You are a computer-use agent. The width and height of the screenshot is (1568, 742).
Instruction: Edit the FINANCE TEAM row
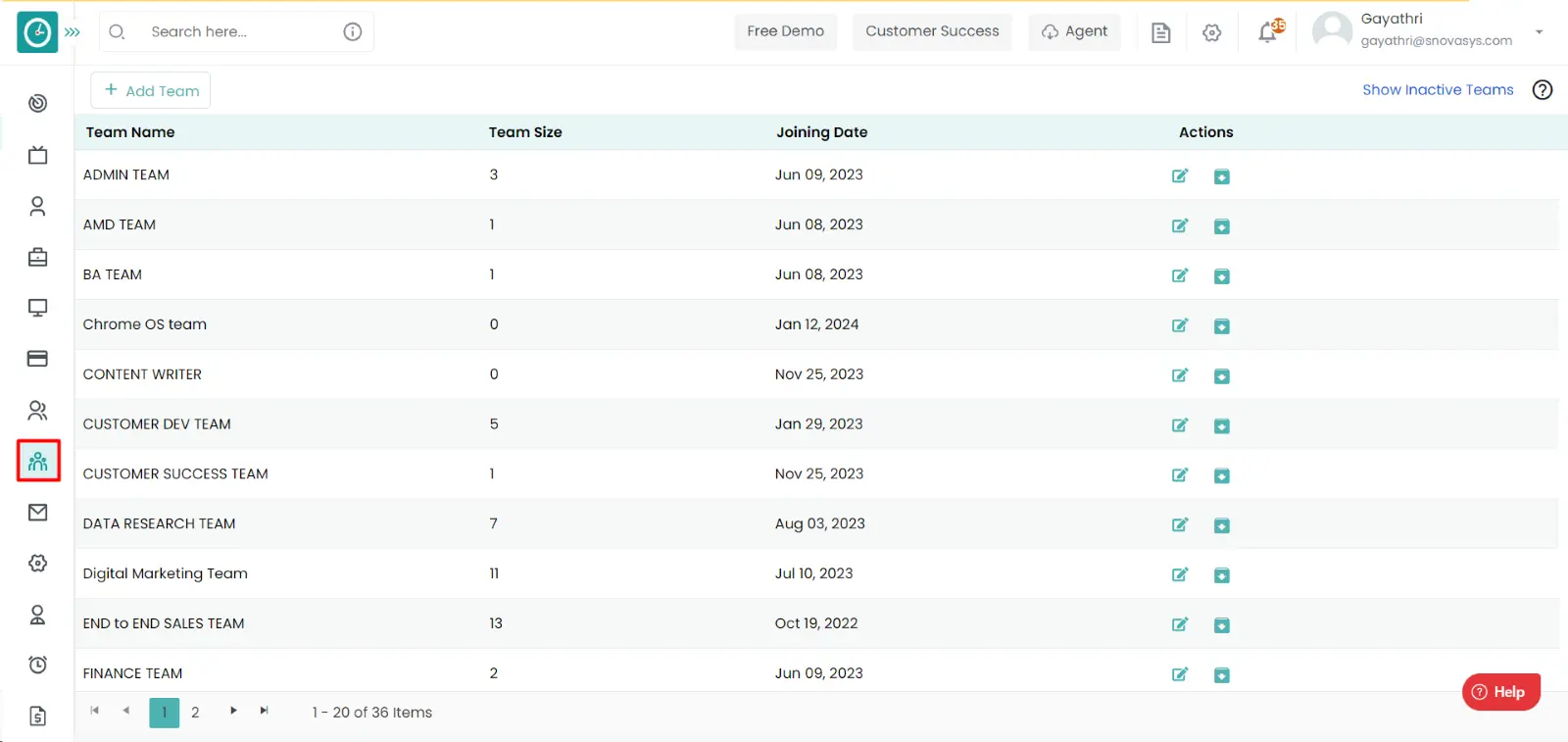(1180, 674)
